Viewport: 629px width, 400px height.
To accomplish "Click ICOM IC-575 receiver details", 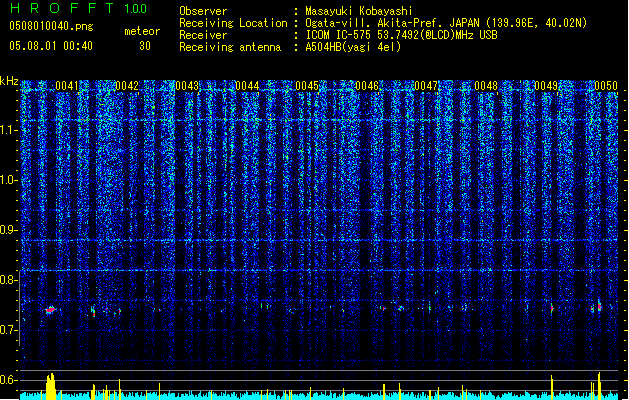I will (x=401, y=35).
